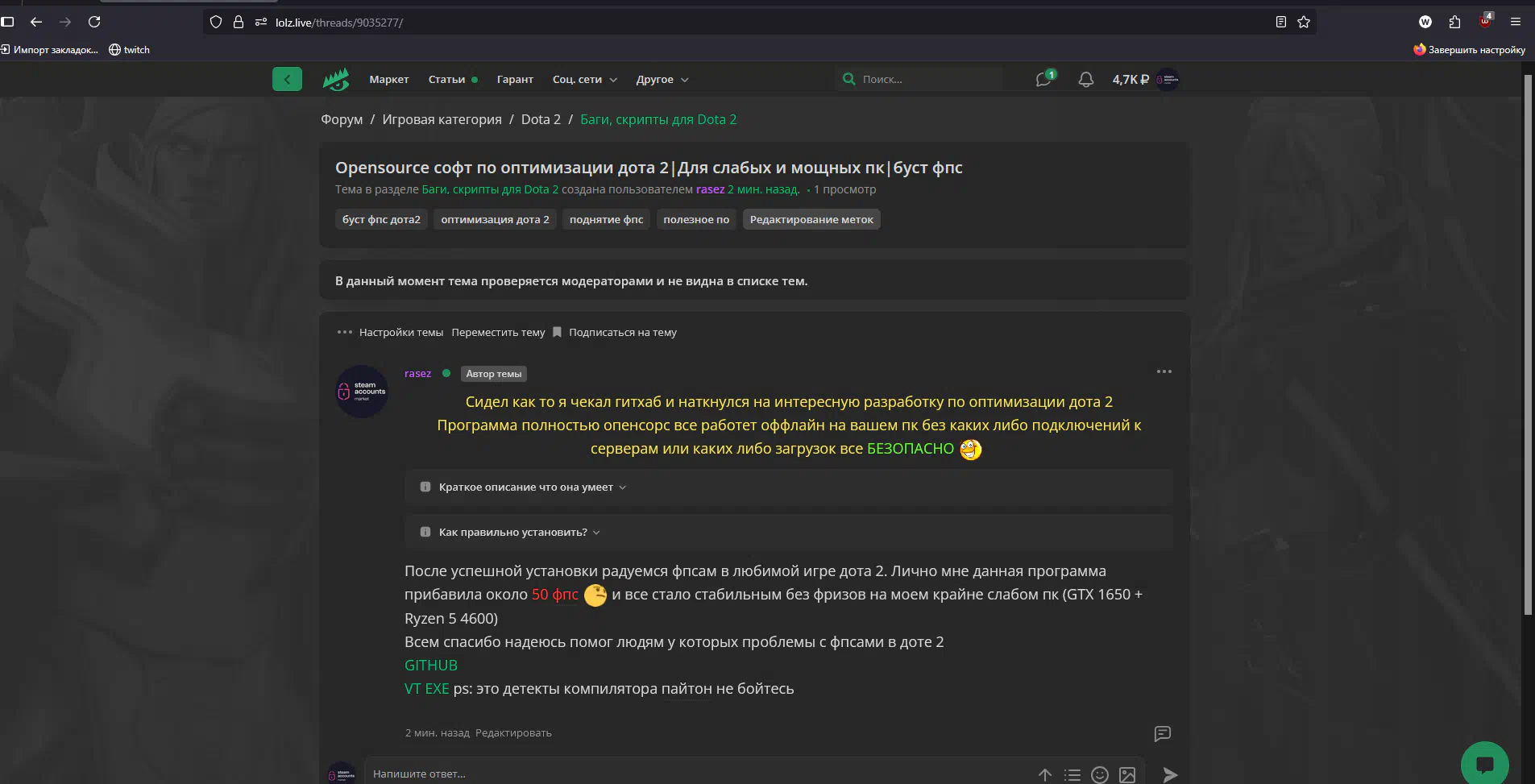Click rasez username in post

pyautogui.click(x=417, y=373)
